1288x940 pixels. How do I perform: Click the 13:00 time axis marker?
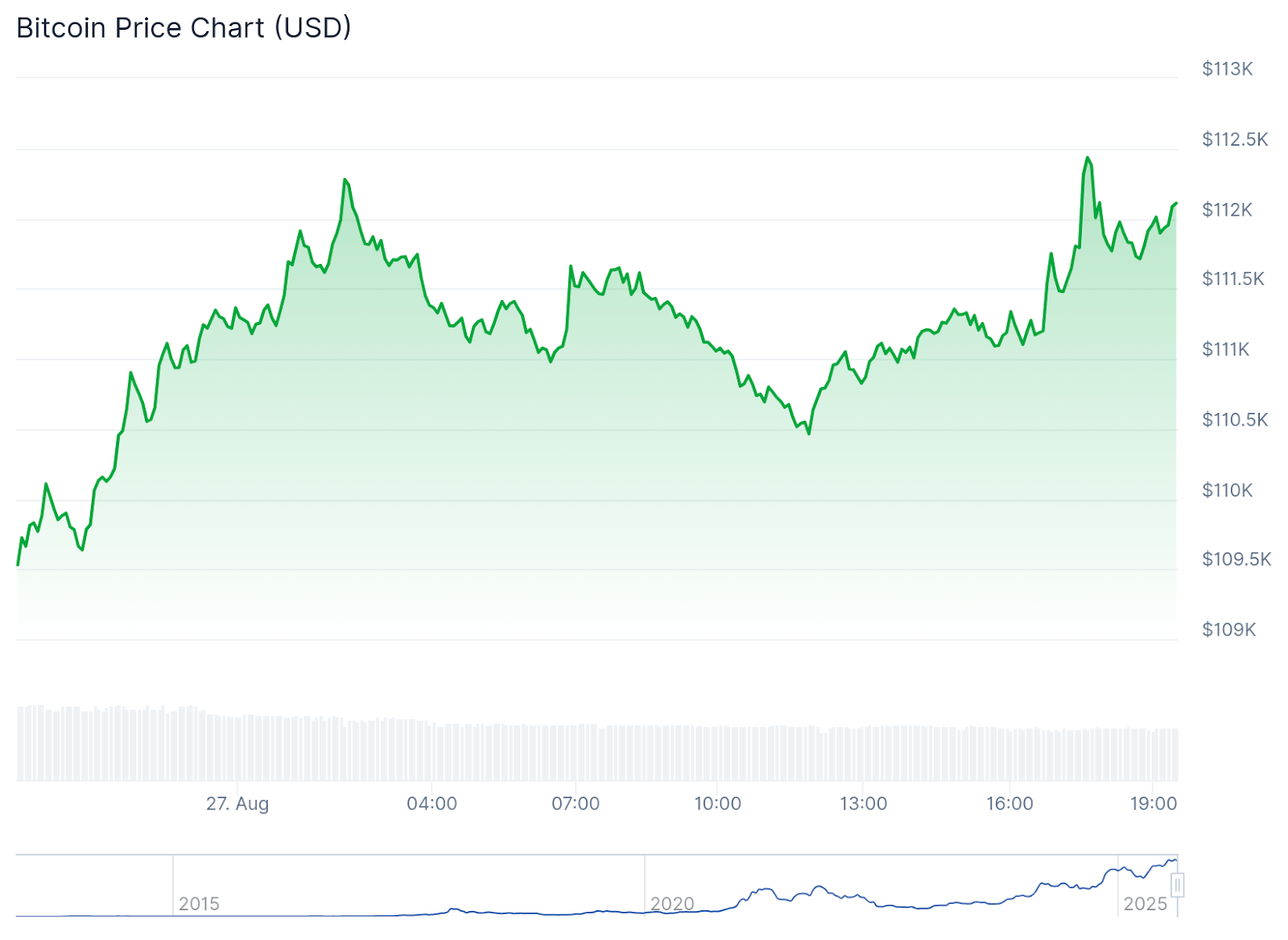863,803
